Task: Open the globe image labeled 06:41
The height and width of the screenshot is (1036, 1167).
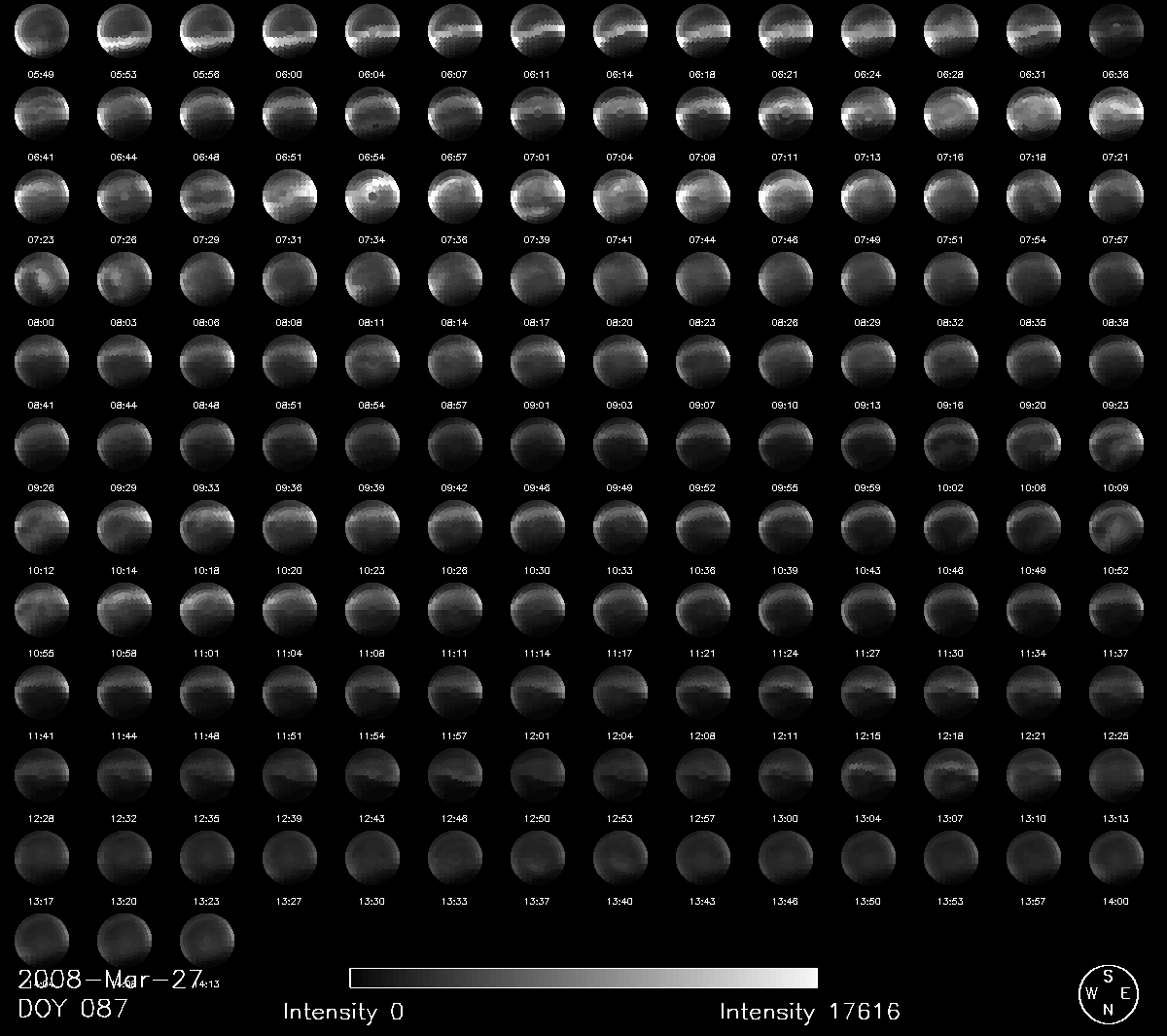Action: [x=42, y=115]
